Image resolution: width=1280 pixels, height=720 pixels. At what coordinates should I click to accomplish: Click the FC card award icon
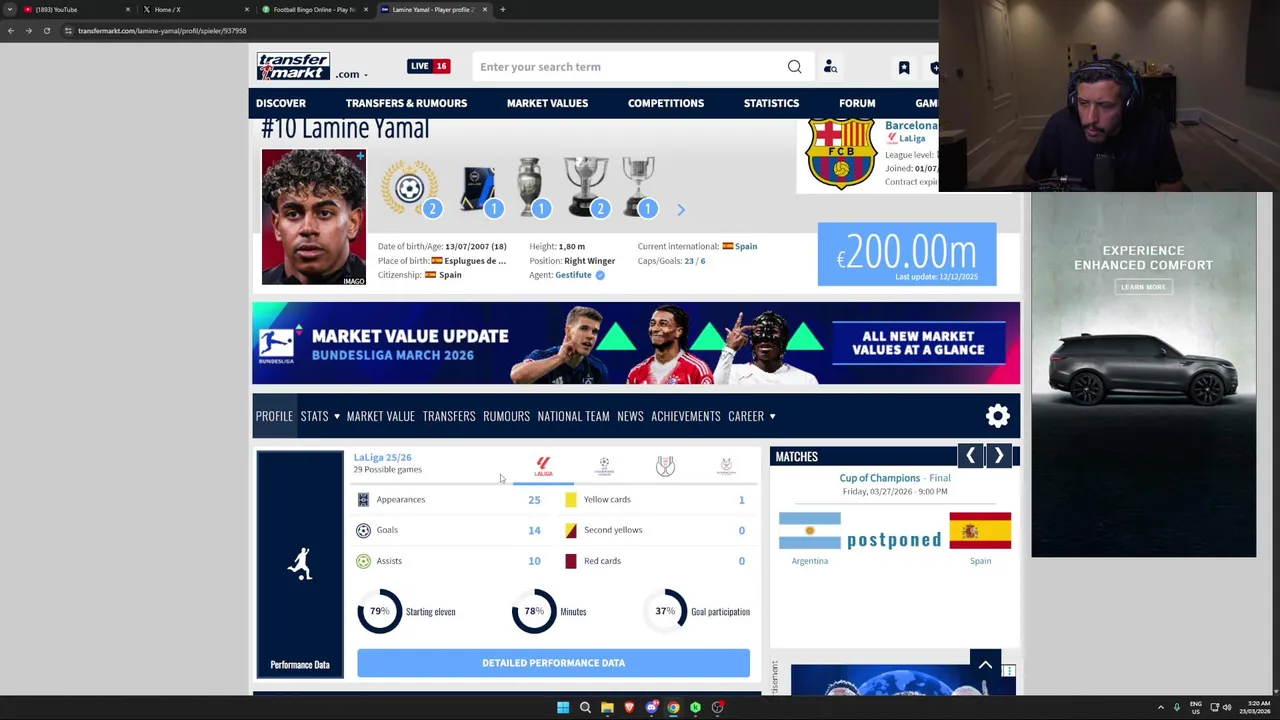pos(479,188)
